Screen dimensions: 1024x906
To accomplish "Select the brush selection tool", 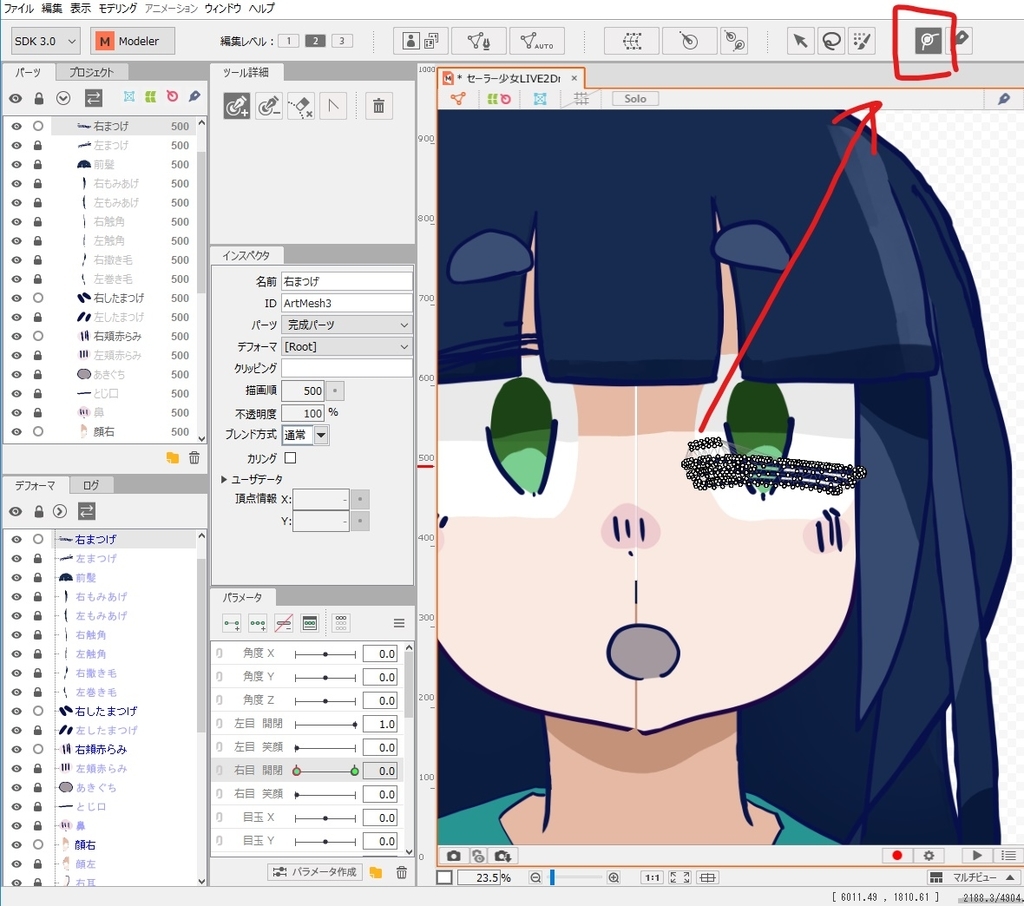I will [862, 41].
